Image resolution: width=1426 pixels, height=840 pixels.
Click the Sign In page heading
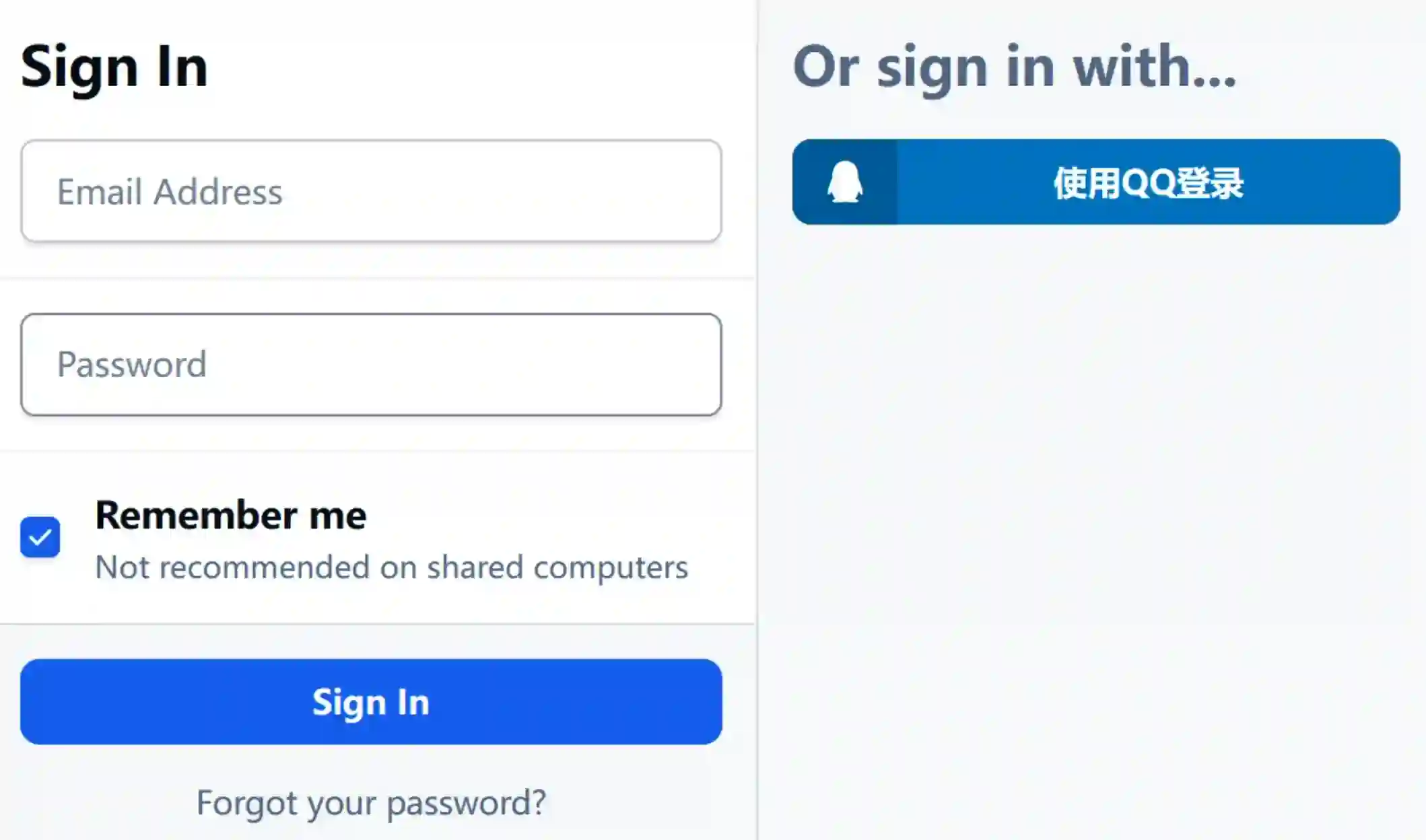click(114, 66)
